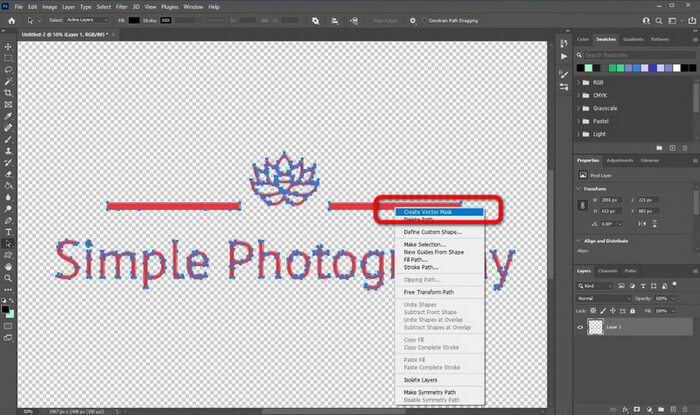Viewport: 700px width, 415px height.
Task: Expand the RGB swatch folder
Action: pyautogui.click(x=579, y=83)
